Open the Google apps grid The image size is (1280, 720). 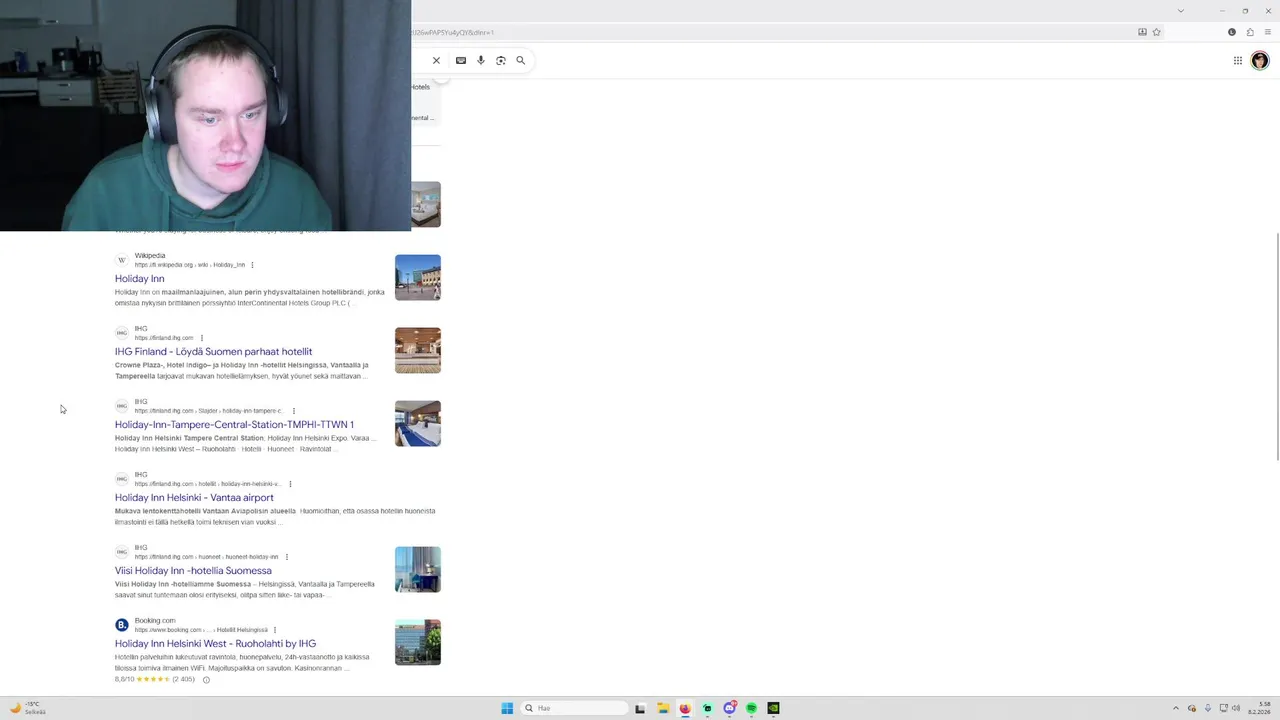(x=1238, y=60)
